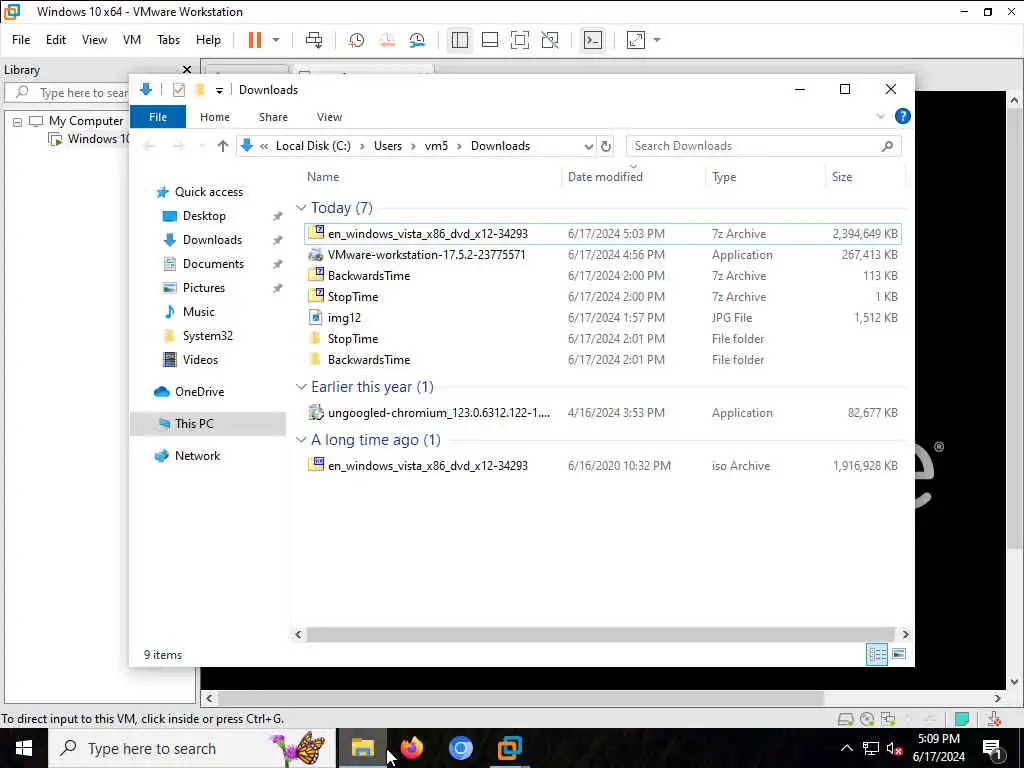Open the Explorer File tab
The width and height of the screenshot is (1024, 768).
coord(158,117)
